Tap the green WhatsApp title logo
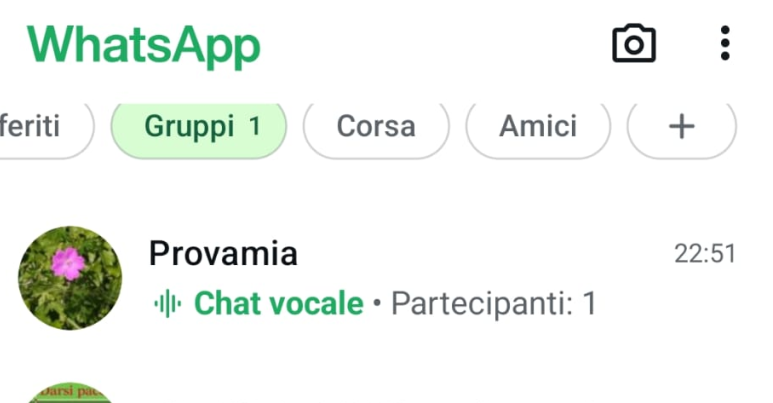The image size is (773, 403). click(143, 45)
